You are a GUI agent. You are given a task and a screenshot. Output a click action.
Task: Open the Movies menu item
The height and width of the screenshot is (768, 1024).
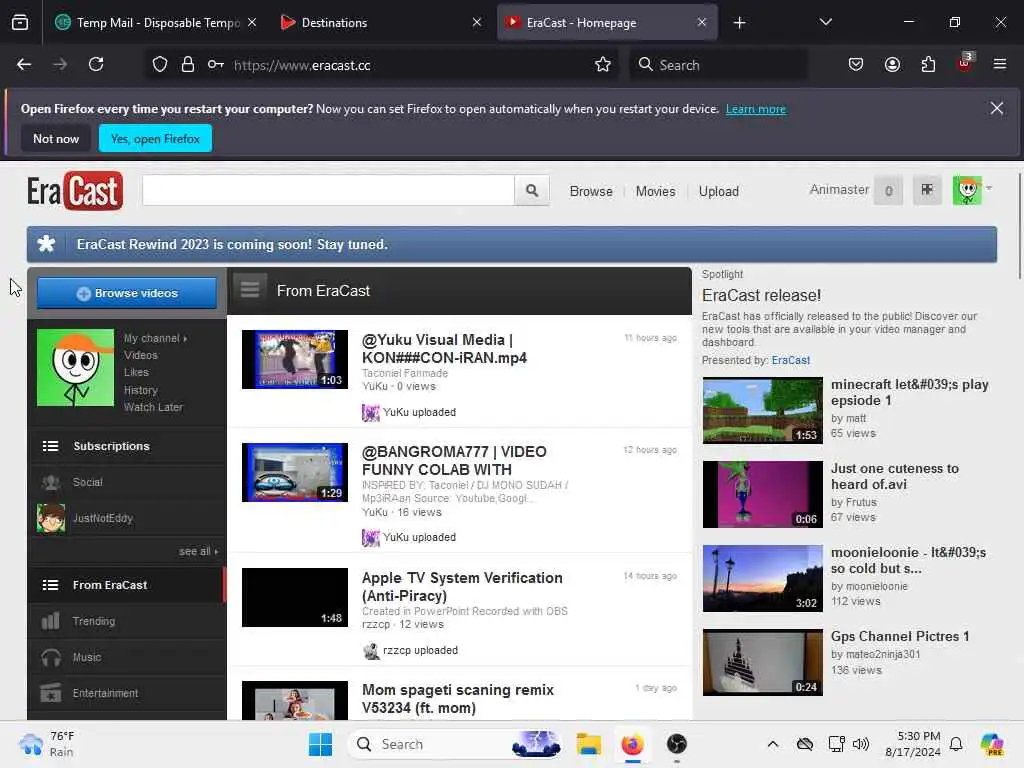coord(655,191)
